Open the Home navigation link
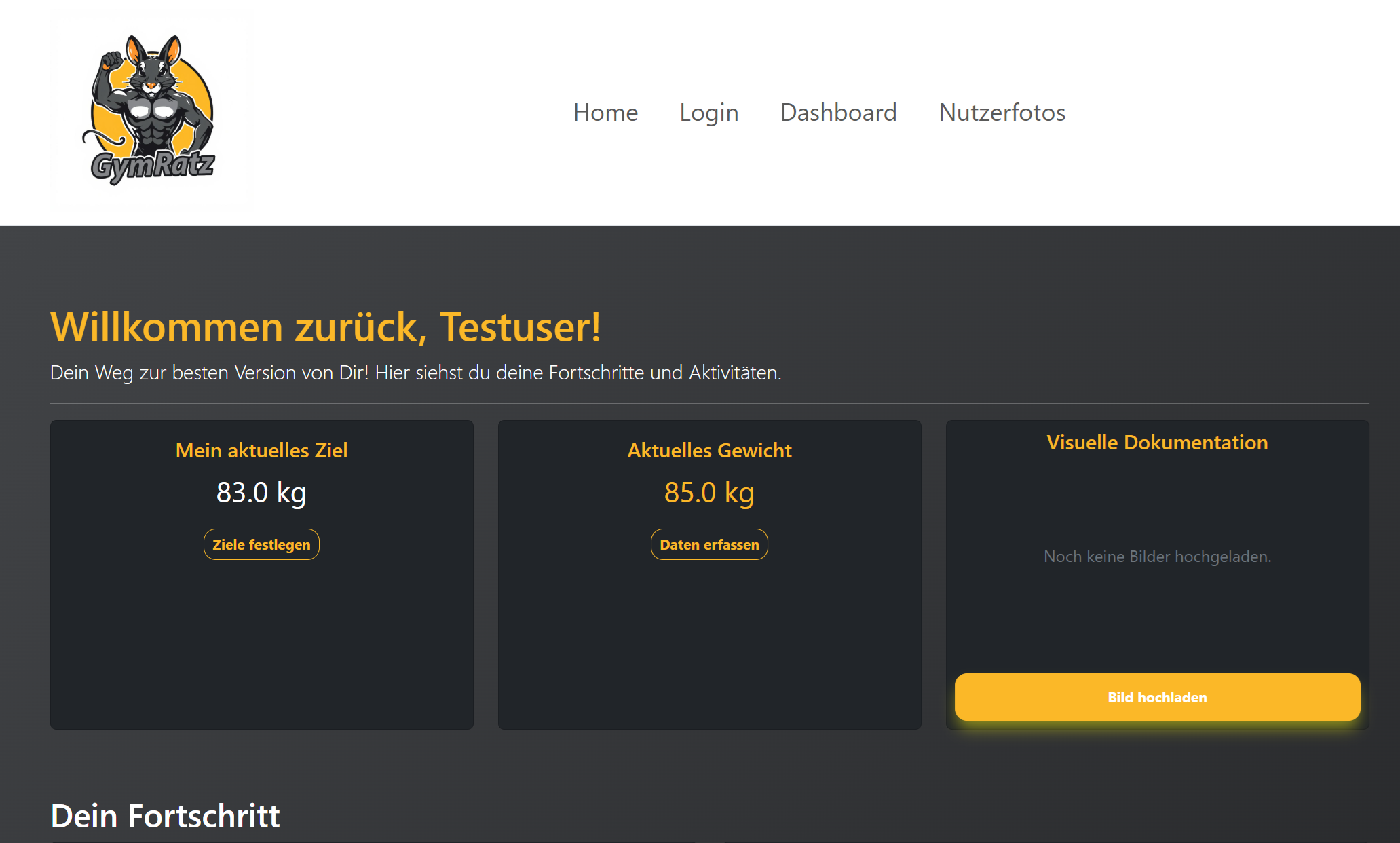This screenshot has width=1400, height=843. (x=605, y=113)
